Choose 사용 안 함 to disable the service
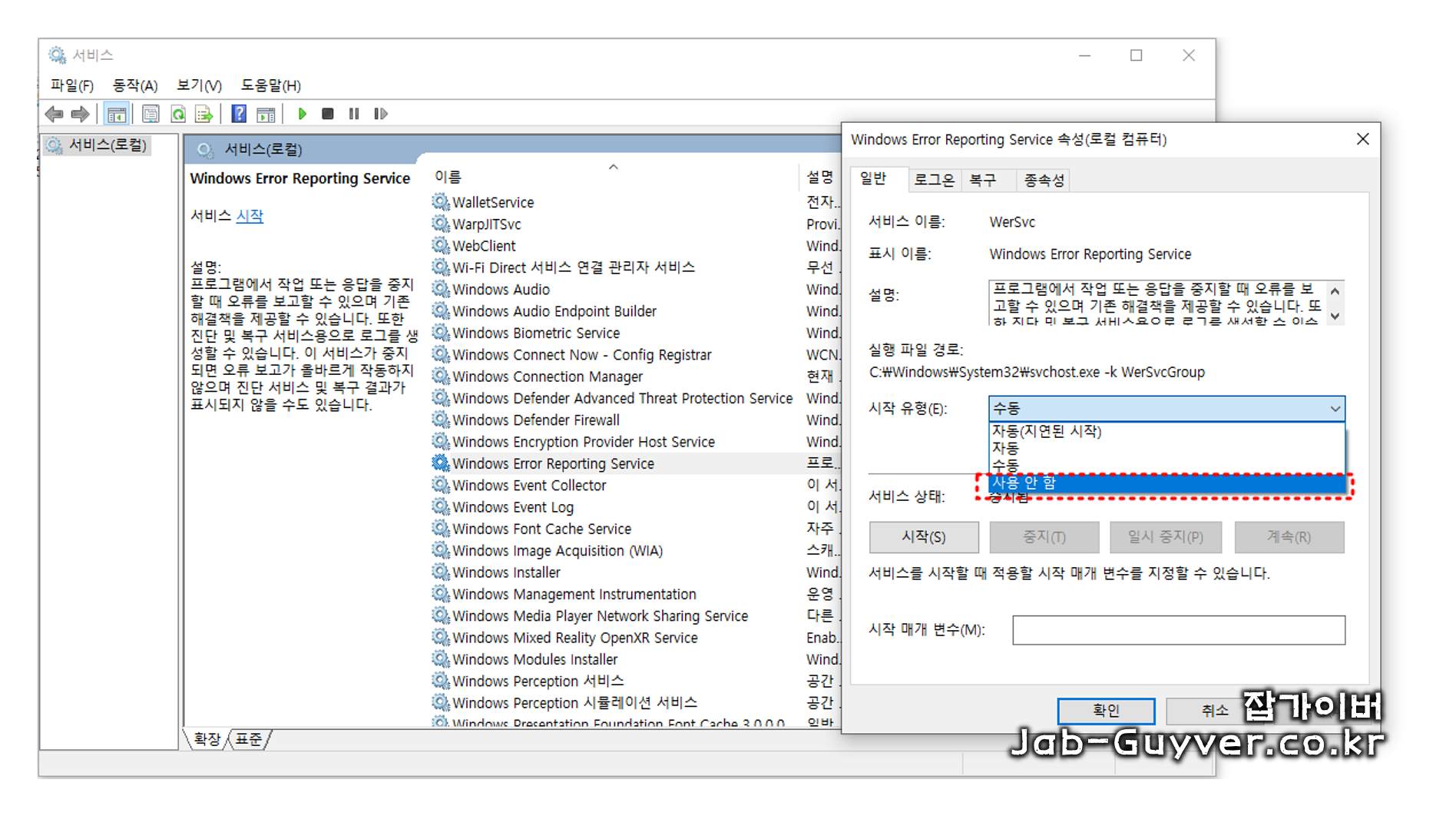 tap(1166, 483)
